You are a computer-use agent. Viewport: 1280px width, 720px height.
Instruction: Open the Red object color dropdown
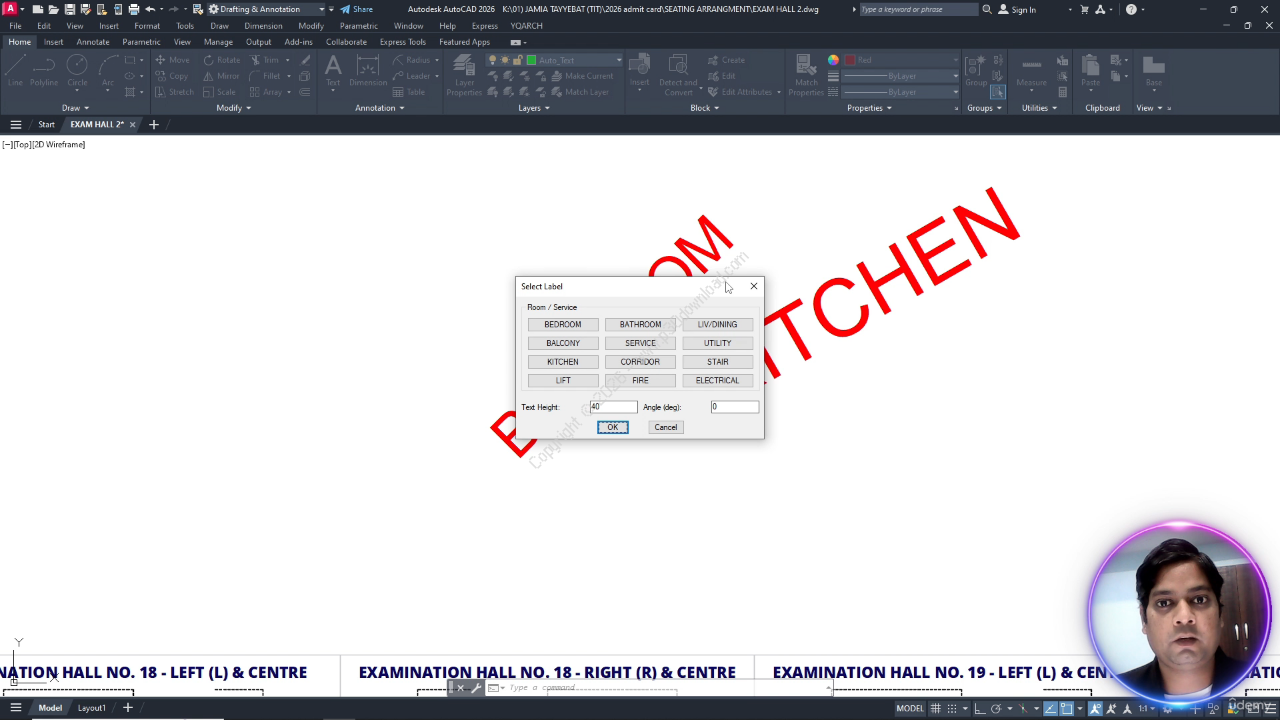pos(900,60)
